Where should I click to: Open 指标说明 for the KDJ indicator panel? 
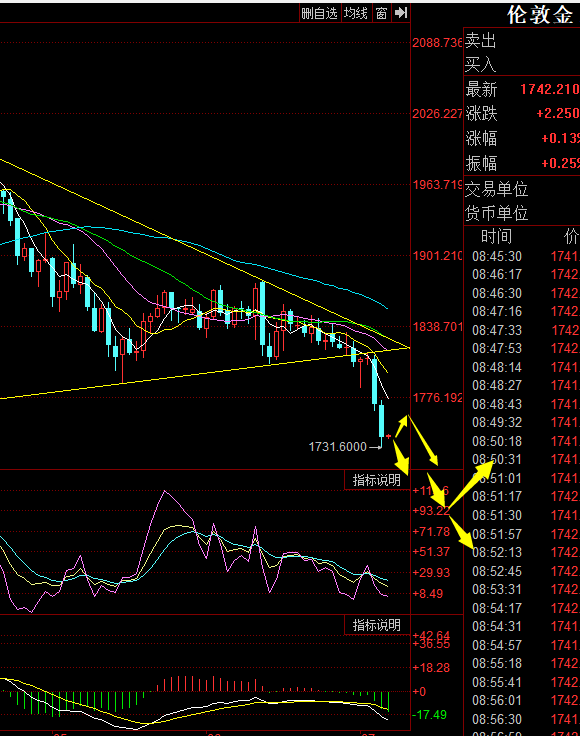click(377, 480)
